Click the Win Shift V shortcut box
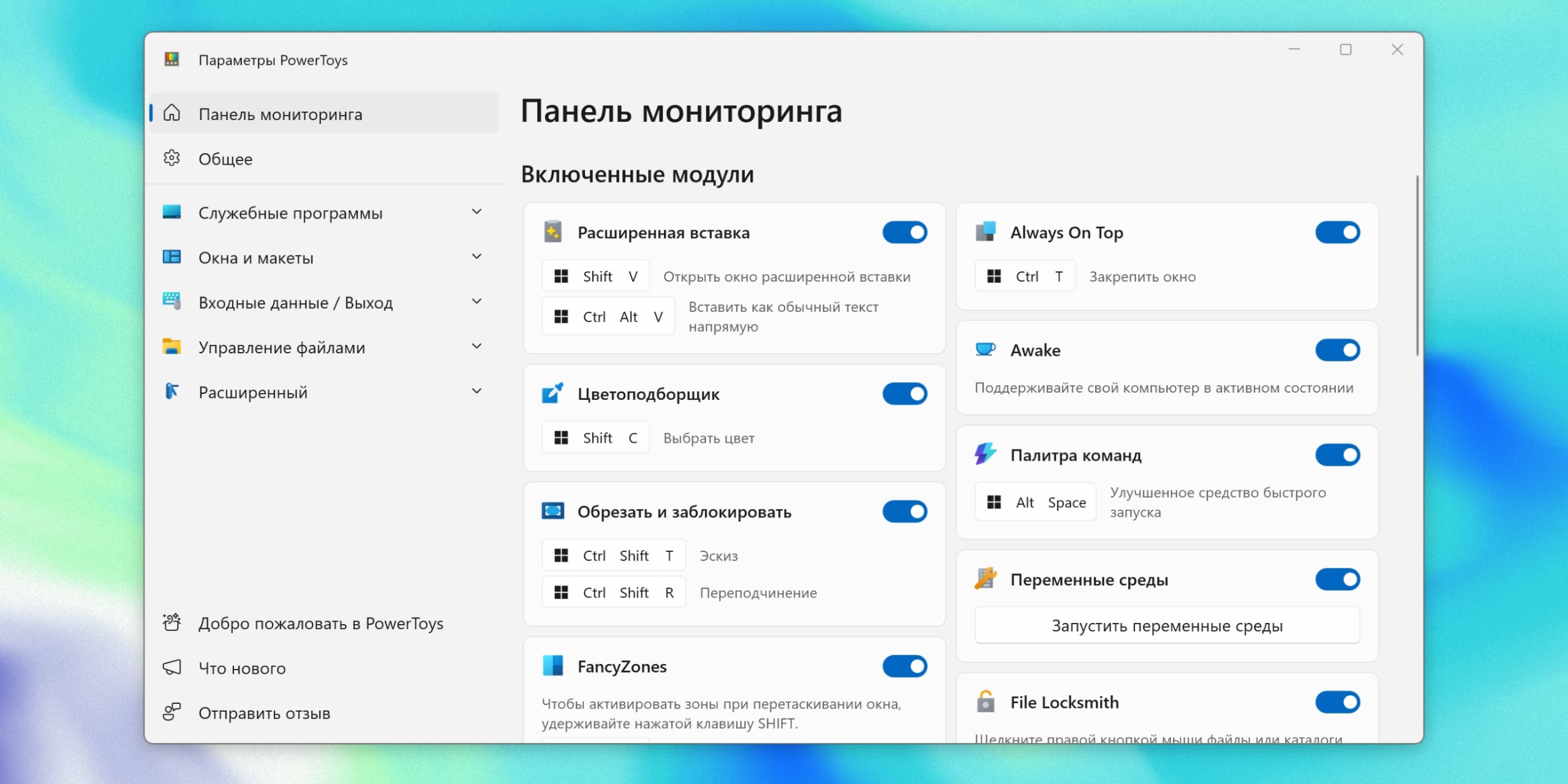 595,276
